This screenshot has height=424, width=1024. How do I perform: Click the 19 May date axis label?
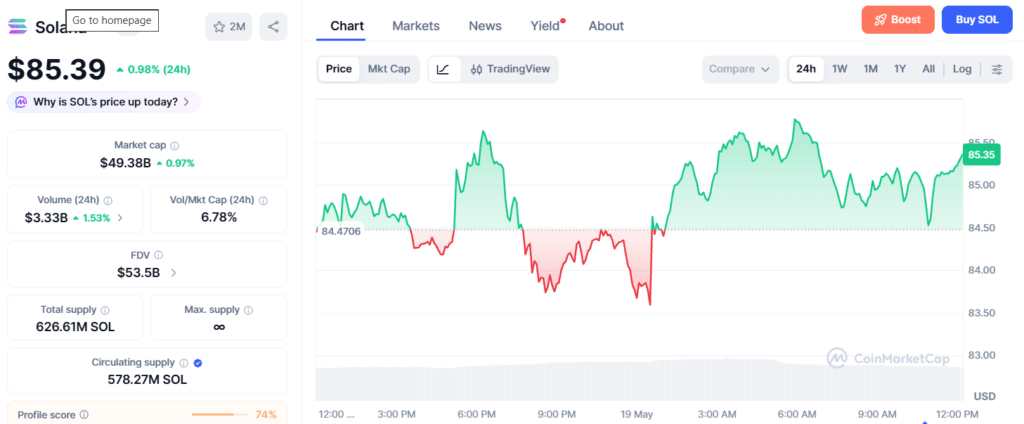pyautogui.click(x=639, y=414)
